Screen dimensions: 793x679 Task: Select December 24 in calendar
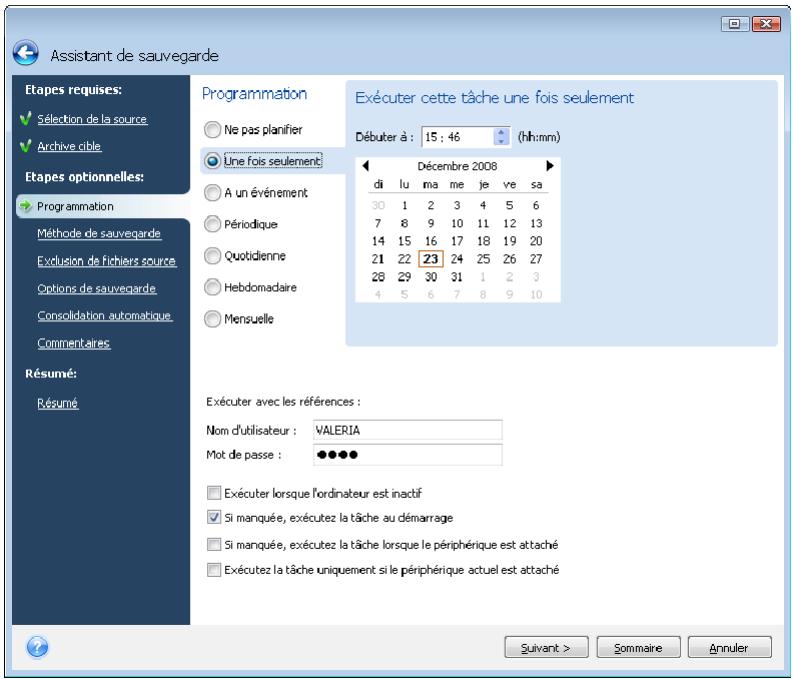pyautogui.click(x=457, y=259)
